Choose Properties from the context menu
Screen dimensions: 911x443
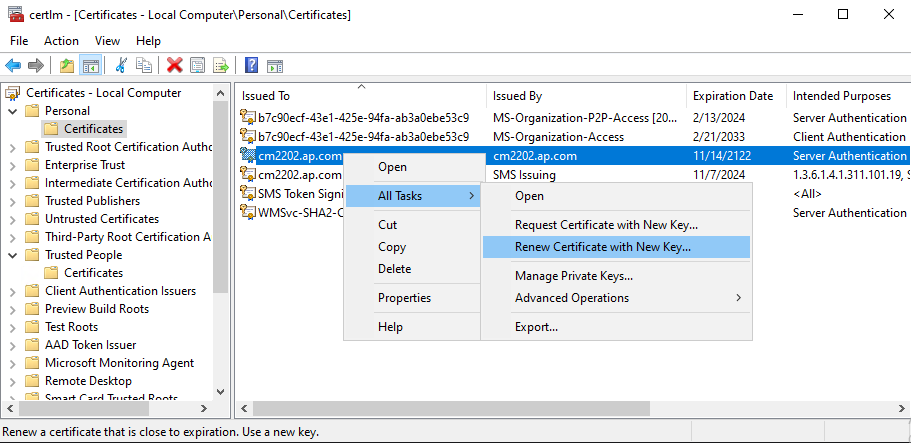(412, 298)
